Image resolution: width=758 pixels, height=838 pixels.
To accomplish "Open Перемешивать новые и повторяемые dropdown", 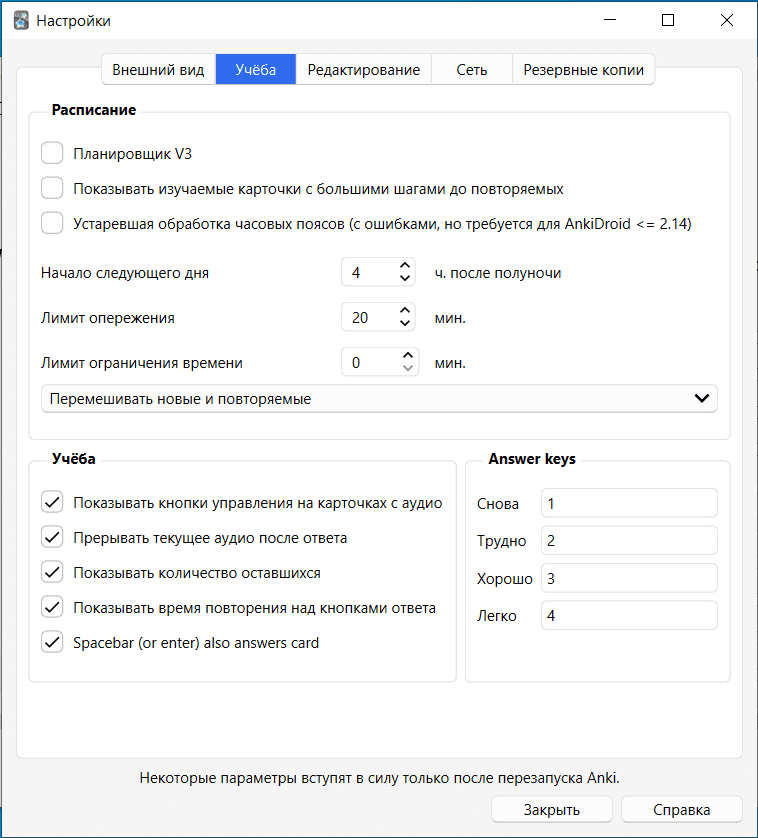I will tap(379, 399).
